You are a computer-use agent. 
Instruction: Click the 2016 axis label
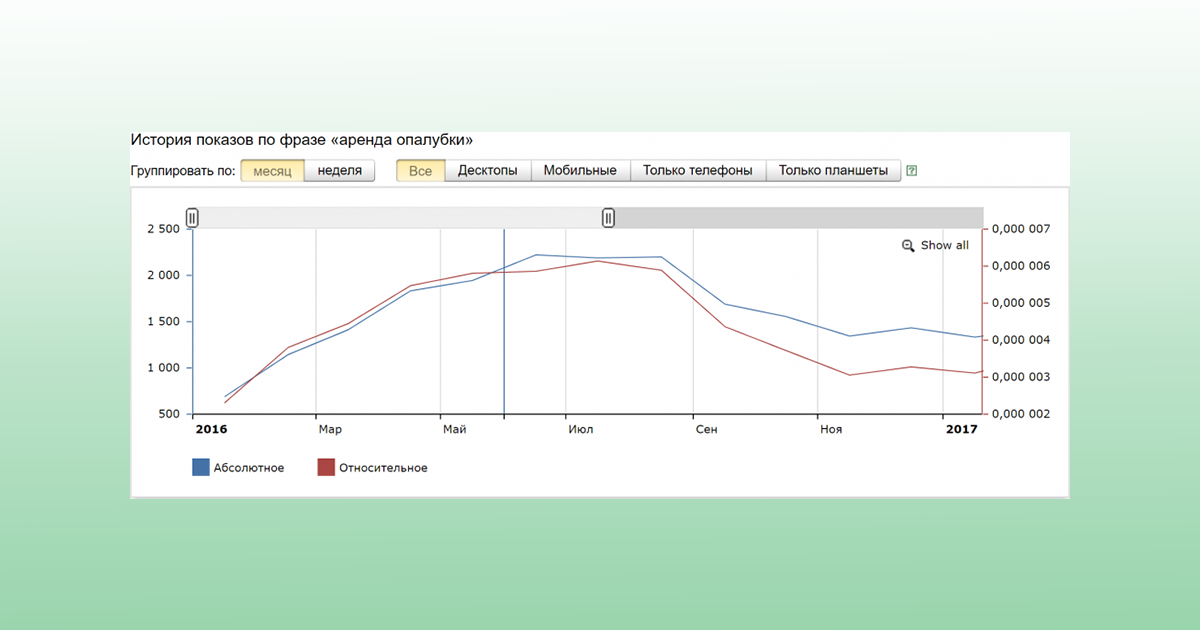point(211,429)
